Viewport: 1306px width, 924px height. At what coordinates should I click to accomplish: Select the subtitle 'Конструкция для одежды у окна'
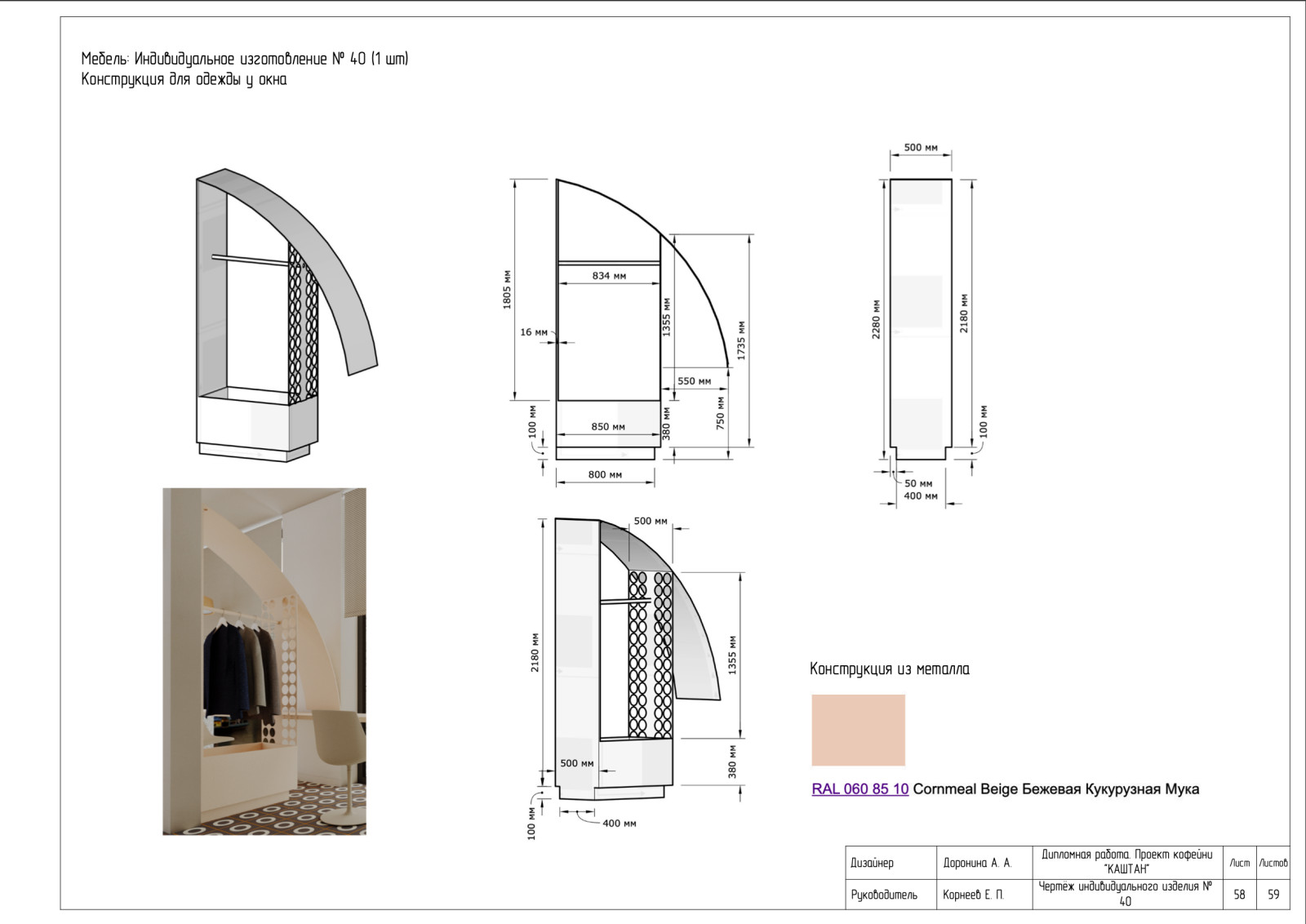pyautogui.click(x=184, y=80)
